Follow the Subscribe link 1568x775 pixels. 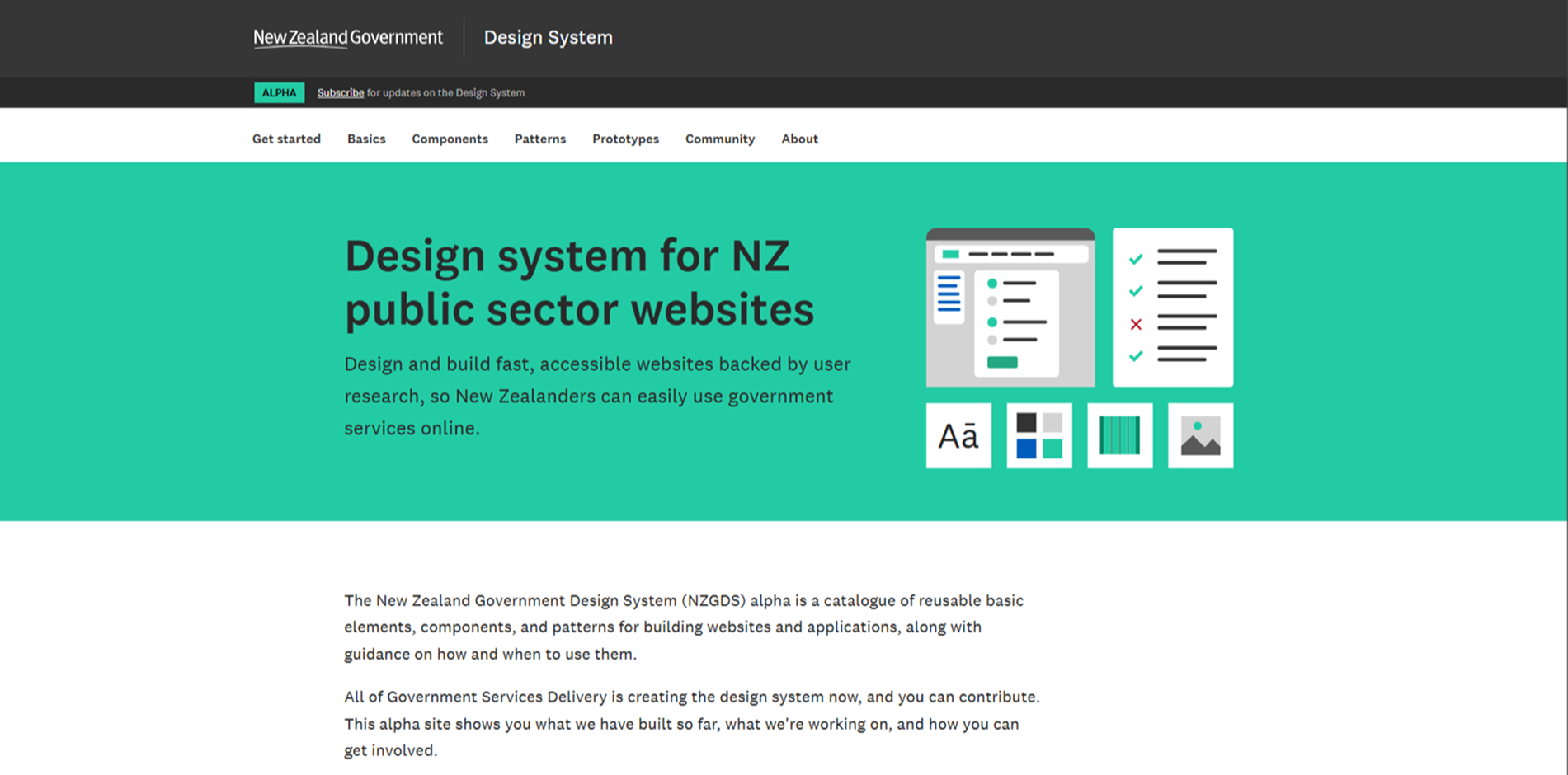(x=341, y=92)
